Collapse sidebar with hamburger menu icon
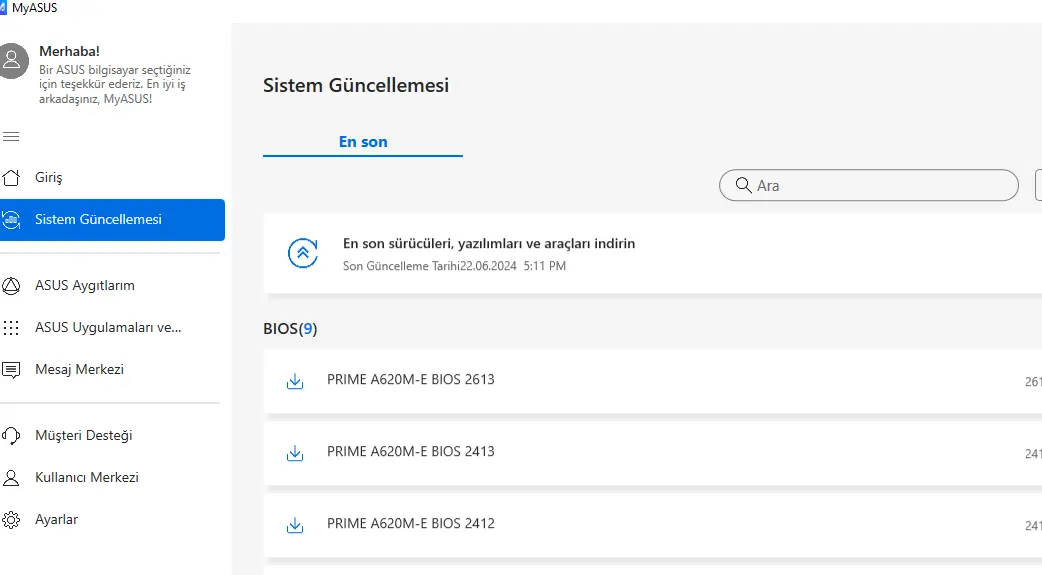The image size is (1042, 575). (x=11, y=137)
